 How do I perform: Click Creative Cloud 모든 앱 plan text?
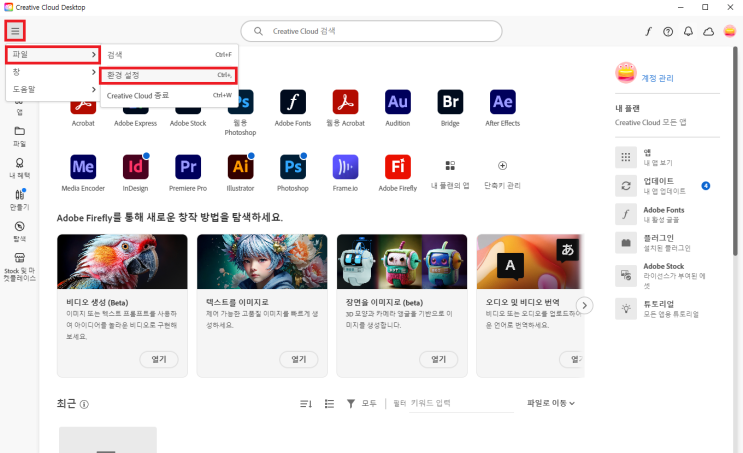[x=651, y=122]
